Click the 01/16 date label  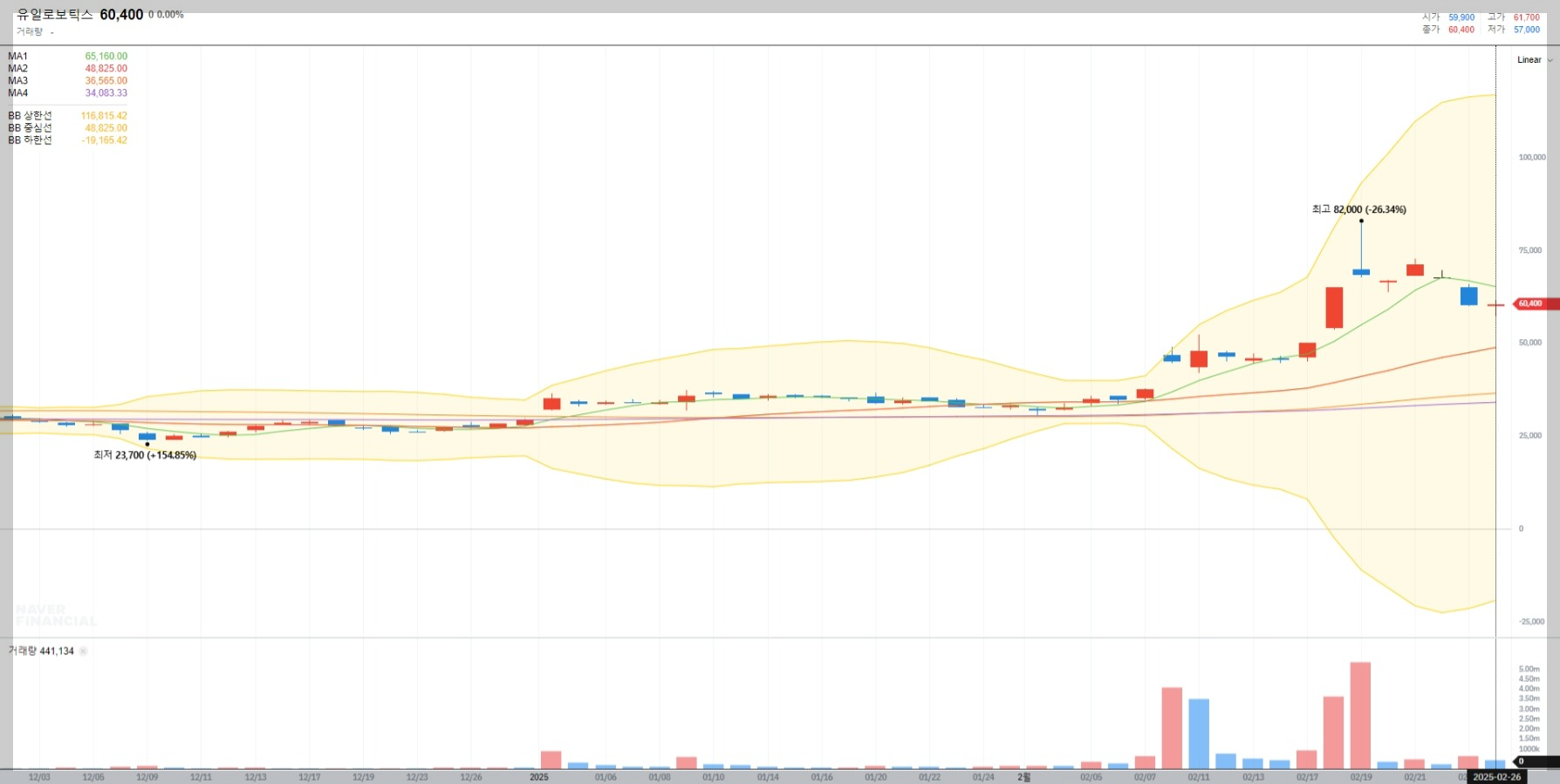tap(822, 777)
